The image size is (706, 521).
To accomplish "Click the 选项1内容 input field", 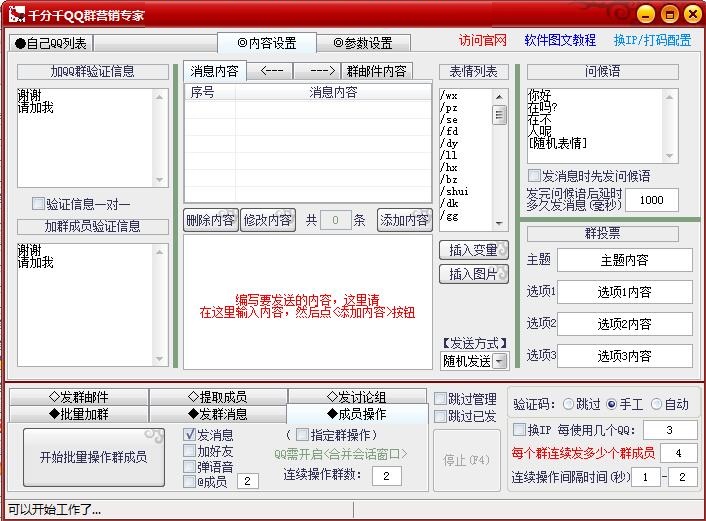I will pos(625,292).
